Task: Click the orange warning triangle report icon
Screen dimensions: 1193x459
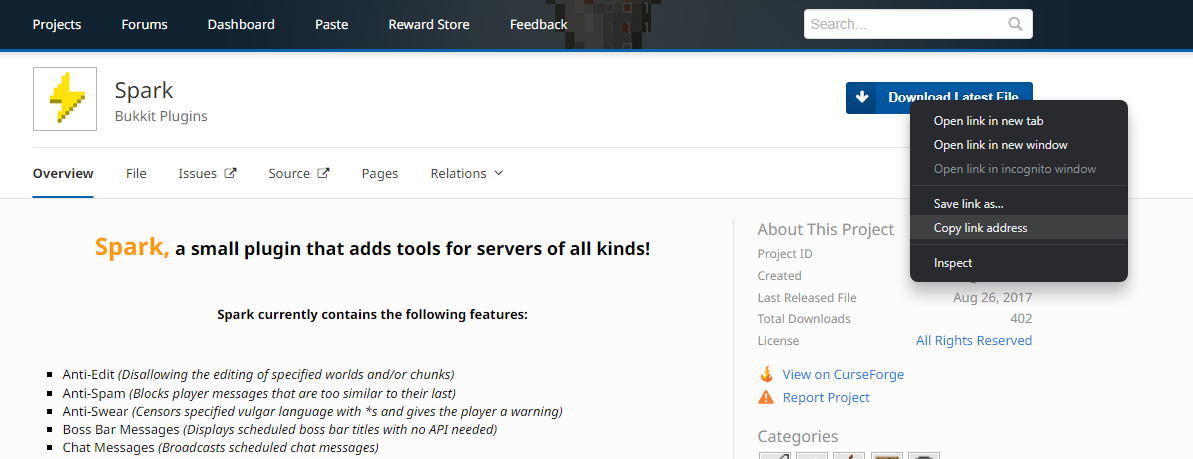Action: pyautogui.click(x=766, y=397)
